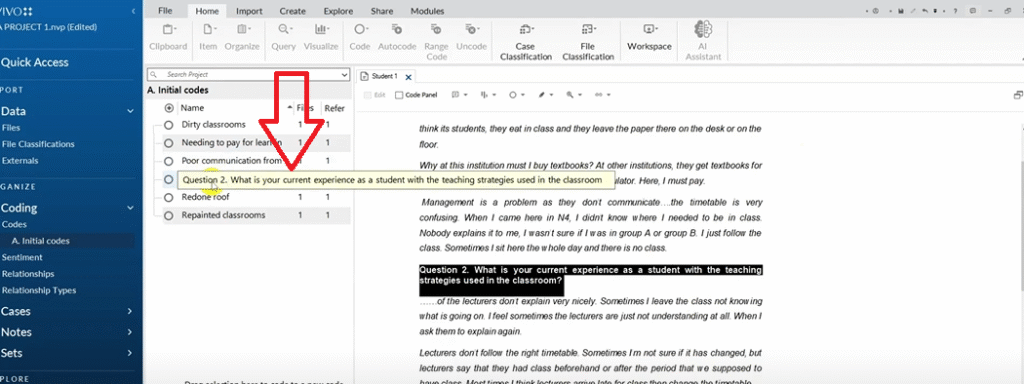The image size is (1024, 384).
Task: Open Files under Data
Action: (x=11, y=128)
